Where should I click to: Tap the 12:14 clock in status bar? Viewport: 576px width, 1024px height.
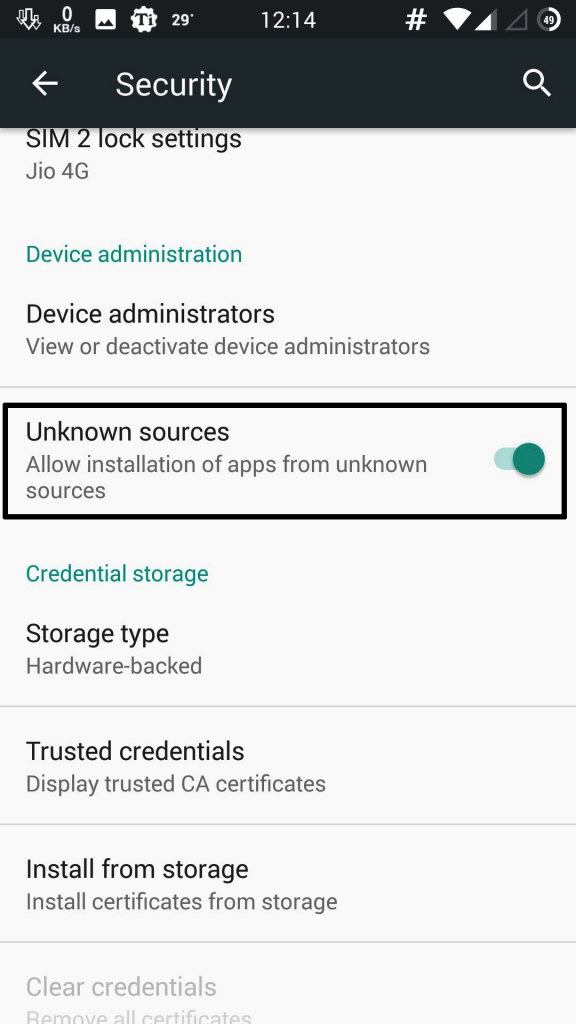[x=288, y=20]
